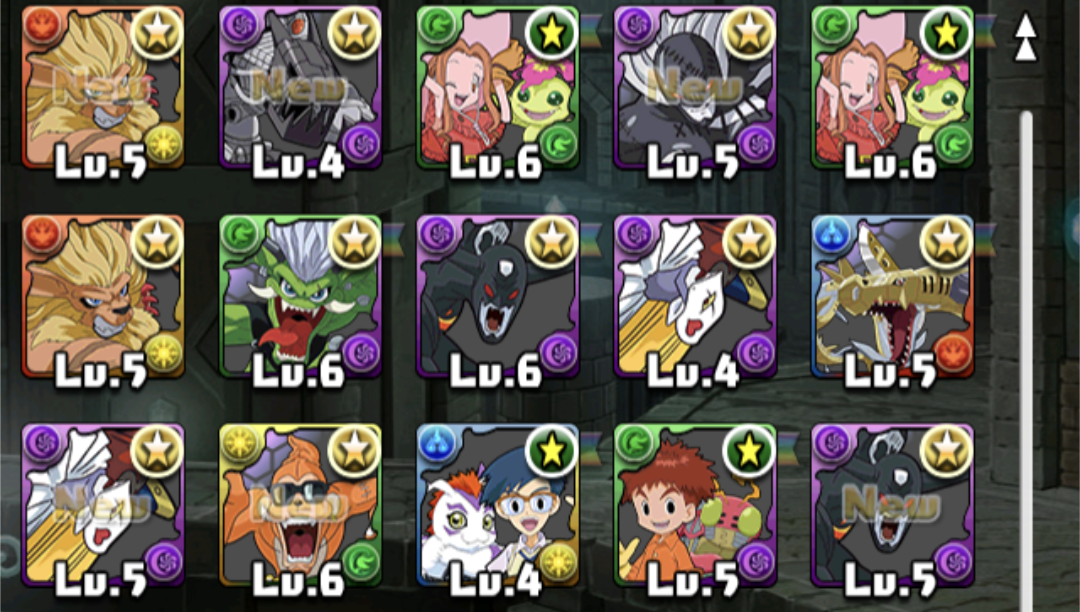
Task: Click the green star badge on first girl card
Action: [x=551, y=33]
